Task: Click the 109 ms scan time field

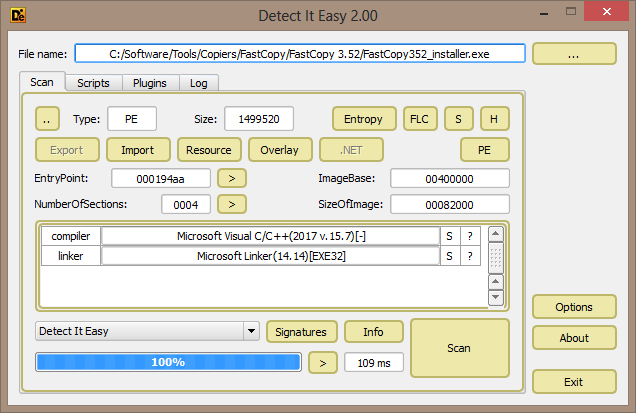Action: click(x=374, y=362)
